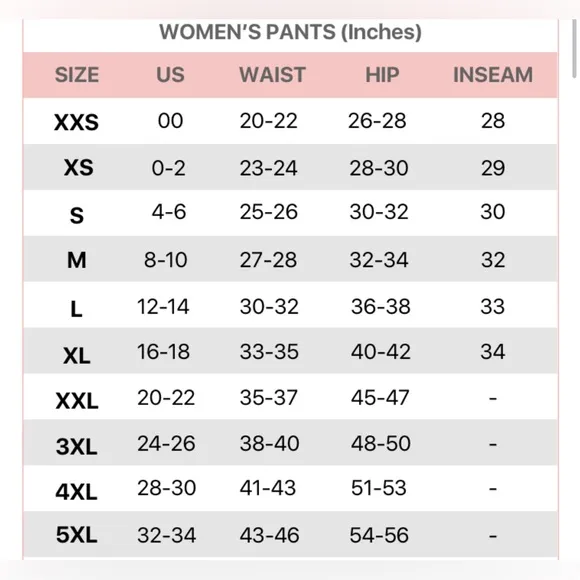Click the XS size label
580x580 pixels.
78,168
